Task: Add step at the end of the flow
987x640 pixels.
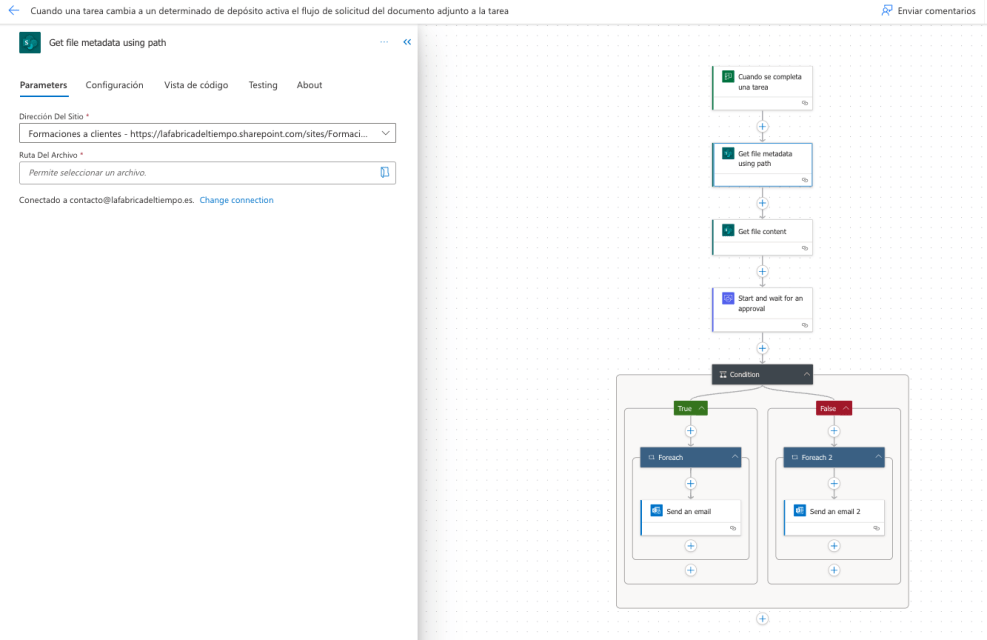Action: tap(762, 619)
